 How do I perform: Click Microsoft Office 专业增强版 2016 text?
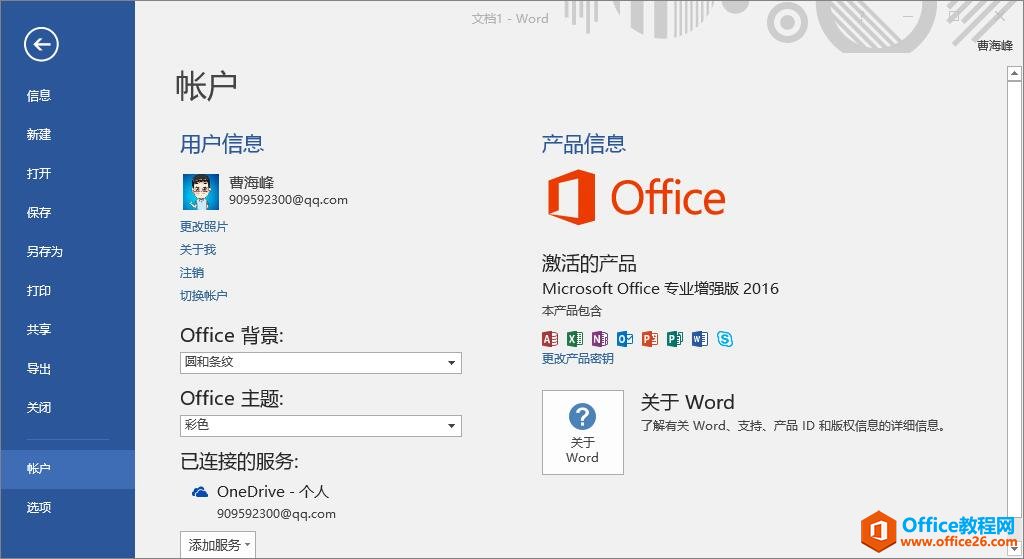[x=660, y=289]
